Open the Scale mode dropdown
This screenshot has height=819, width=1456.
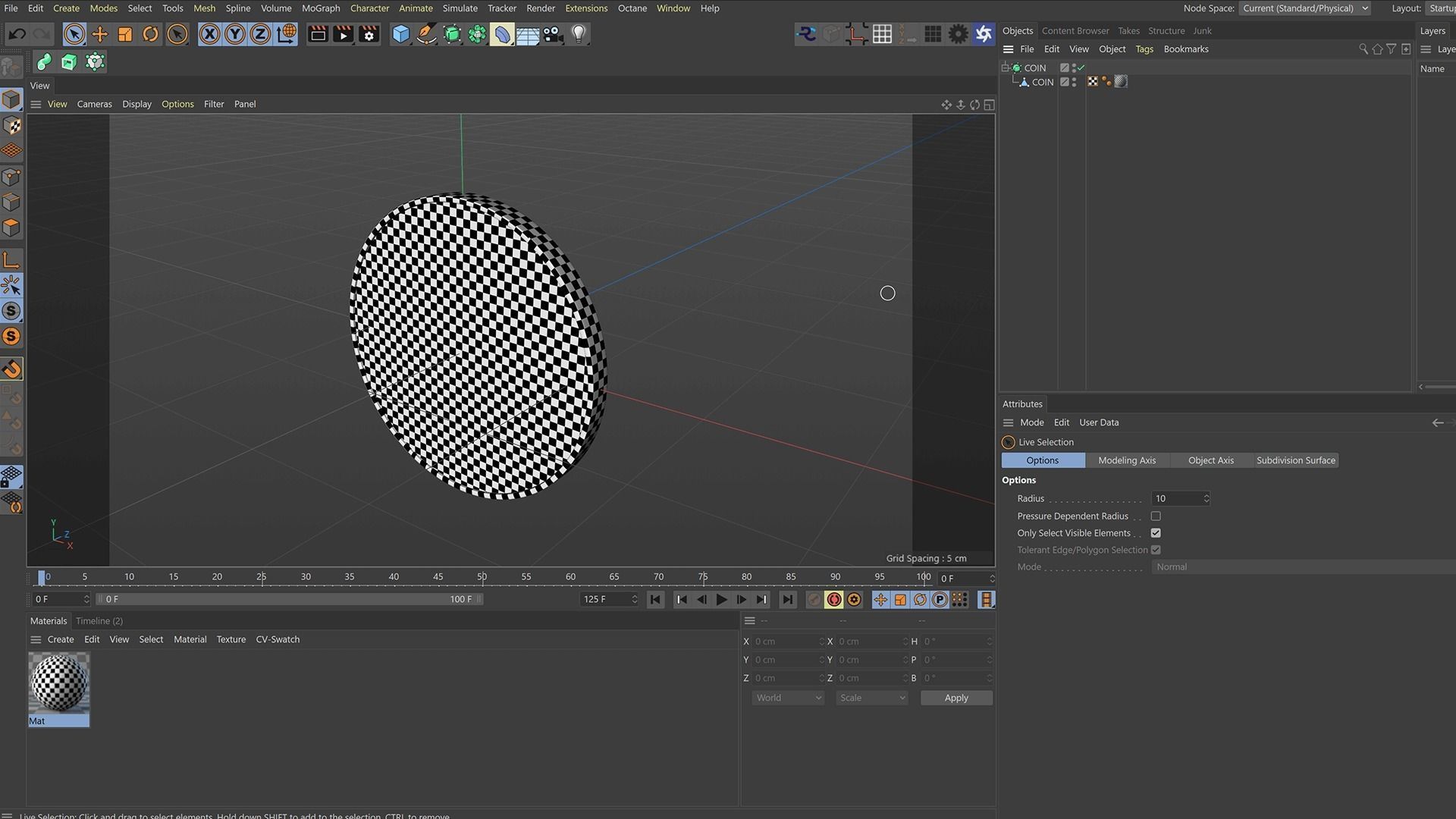click(x=871, y=698)
